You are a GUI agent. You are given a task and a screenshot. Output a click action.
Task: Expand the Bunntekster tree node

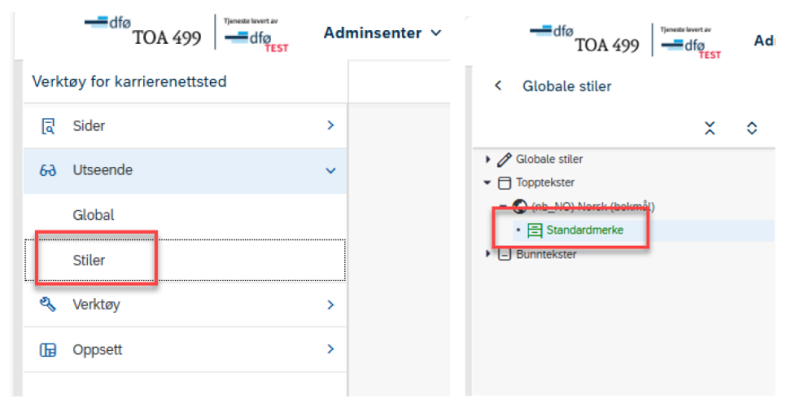coord(488,253)
